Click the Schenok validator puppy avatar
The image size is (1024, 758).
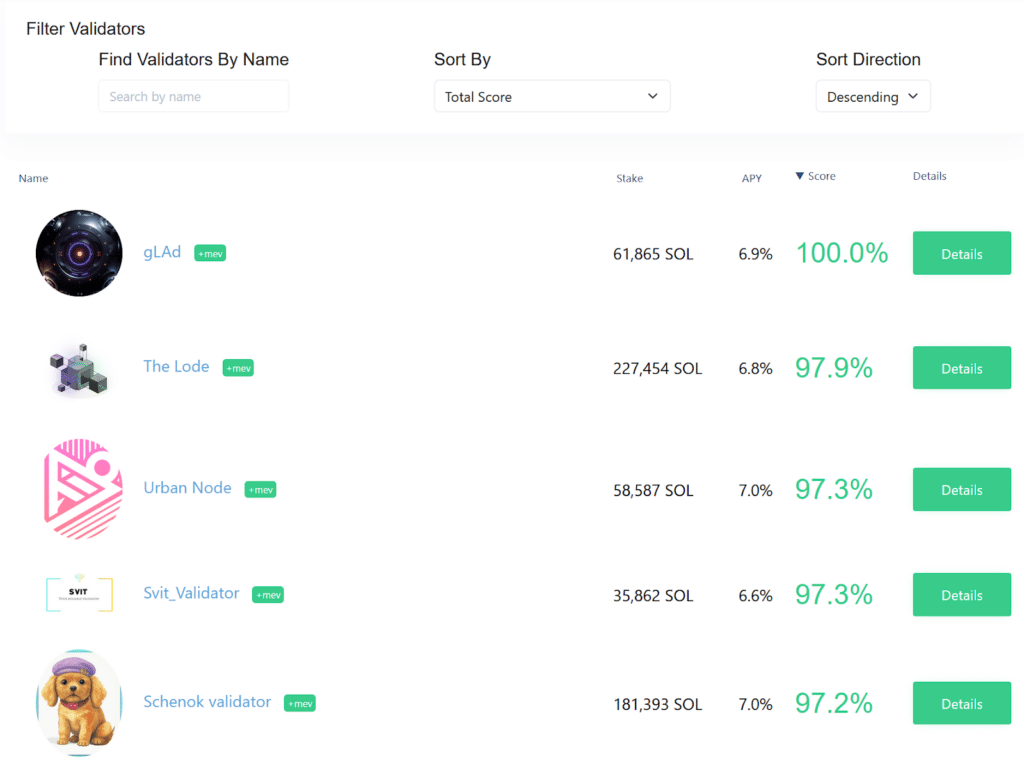click(x=78, y=702)
